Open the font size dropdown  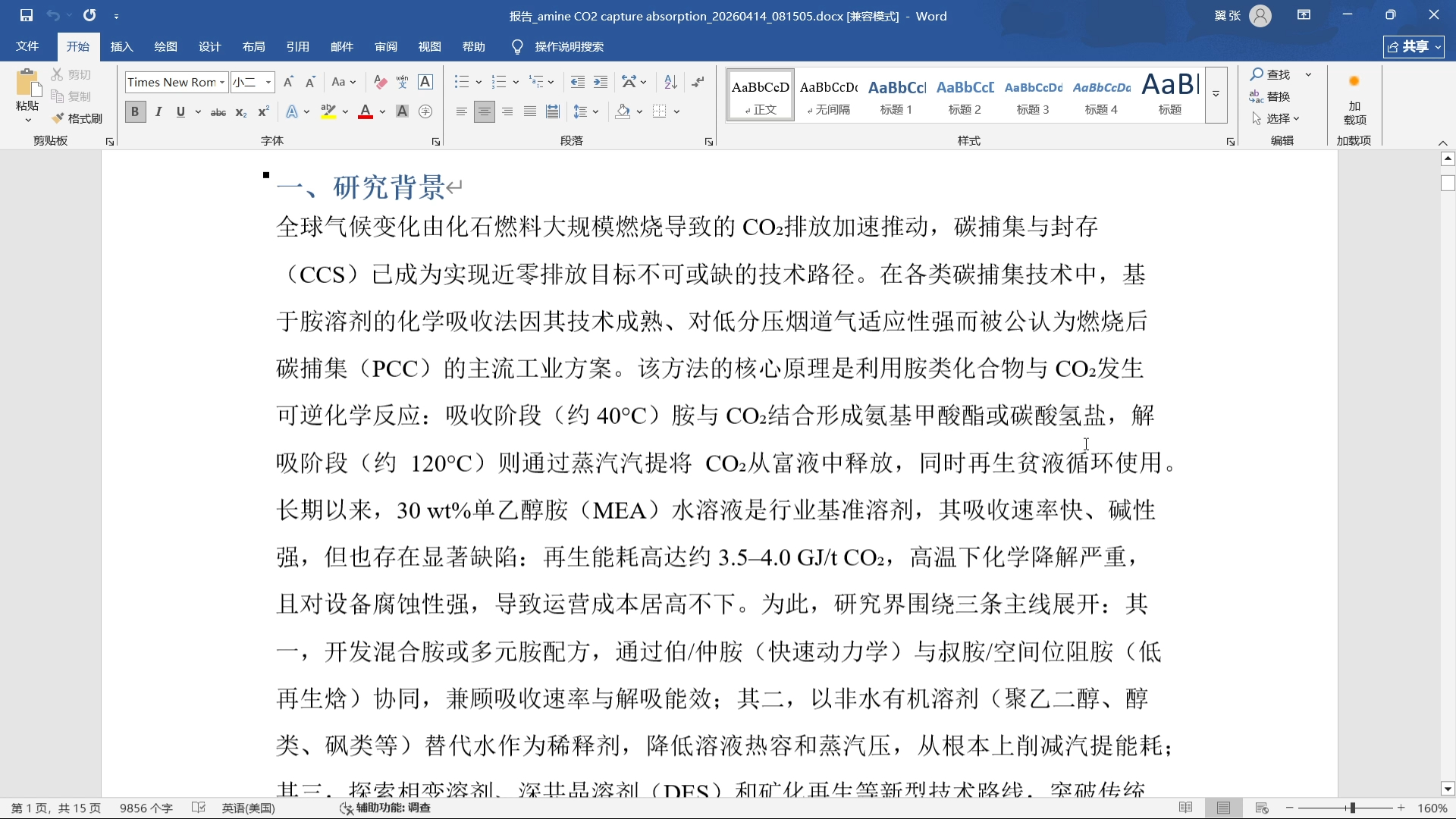(268, 82)
